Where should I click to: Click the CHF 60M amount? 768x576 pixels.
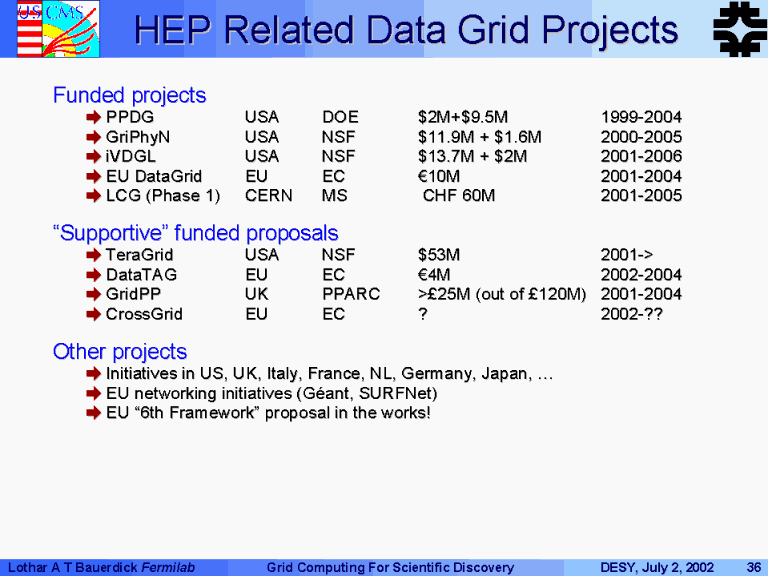[459, 196]
